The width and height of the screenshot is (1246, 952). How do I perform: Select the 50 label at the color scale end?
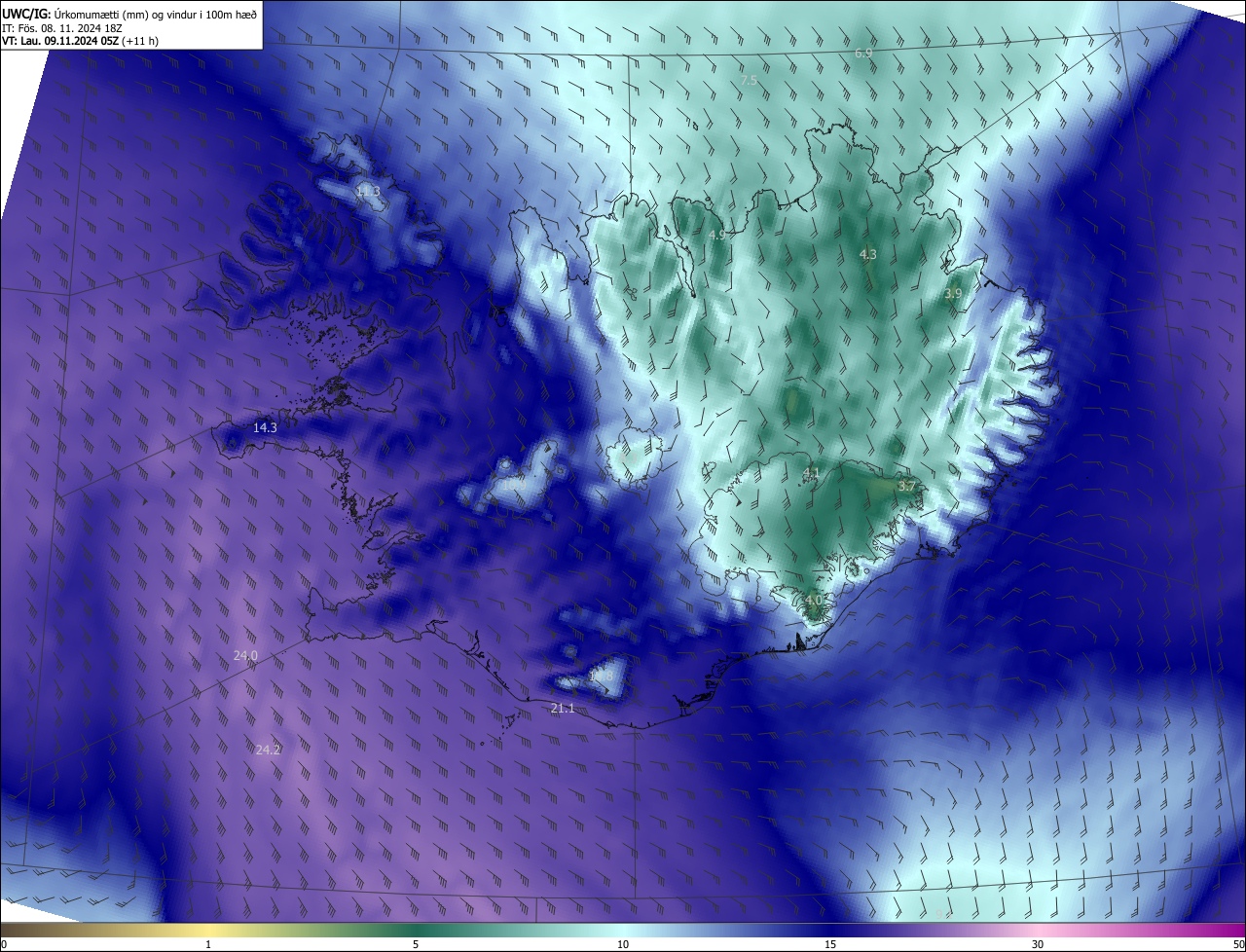1238,944
